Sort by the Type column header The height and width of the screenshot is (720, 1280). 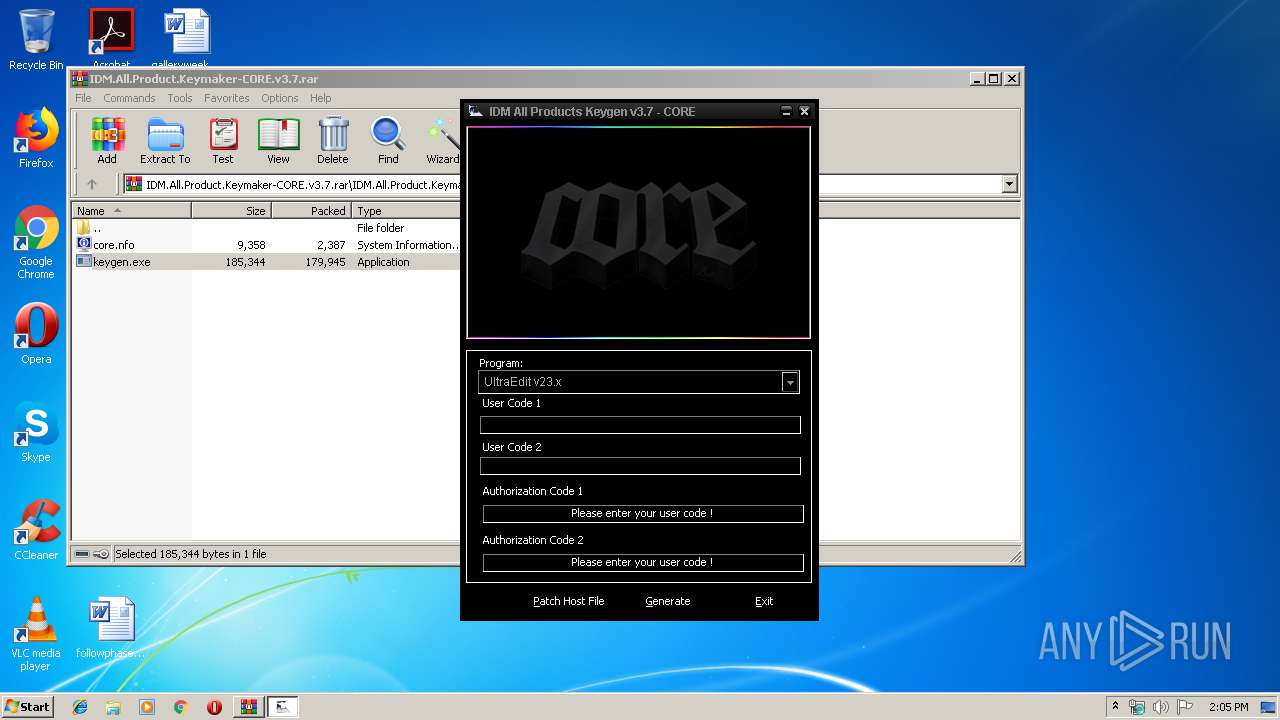click(x=406, y=211)
